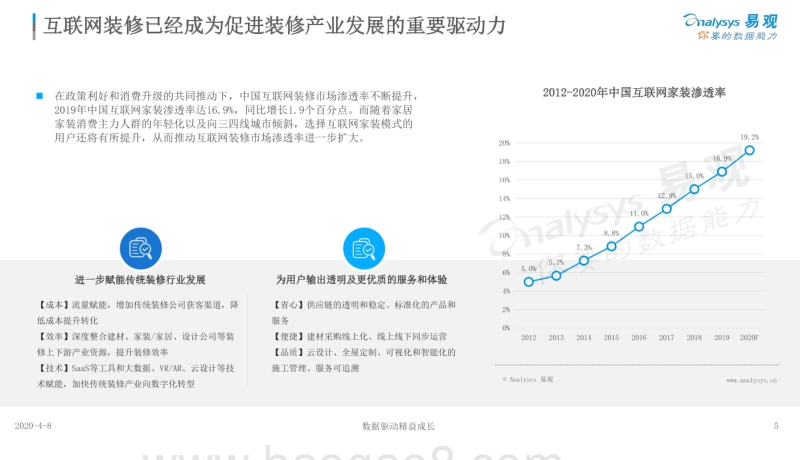Click the © Analysys 易观 source note

pyautogui.click(x=528, y=379)
